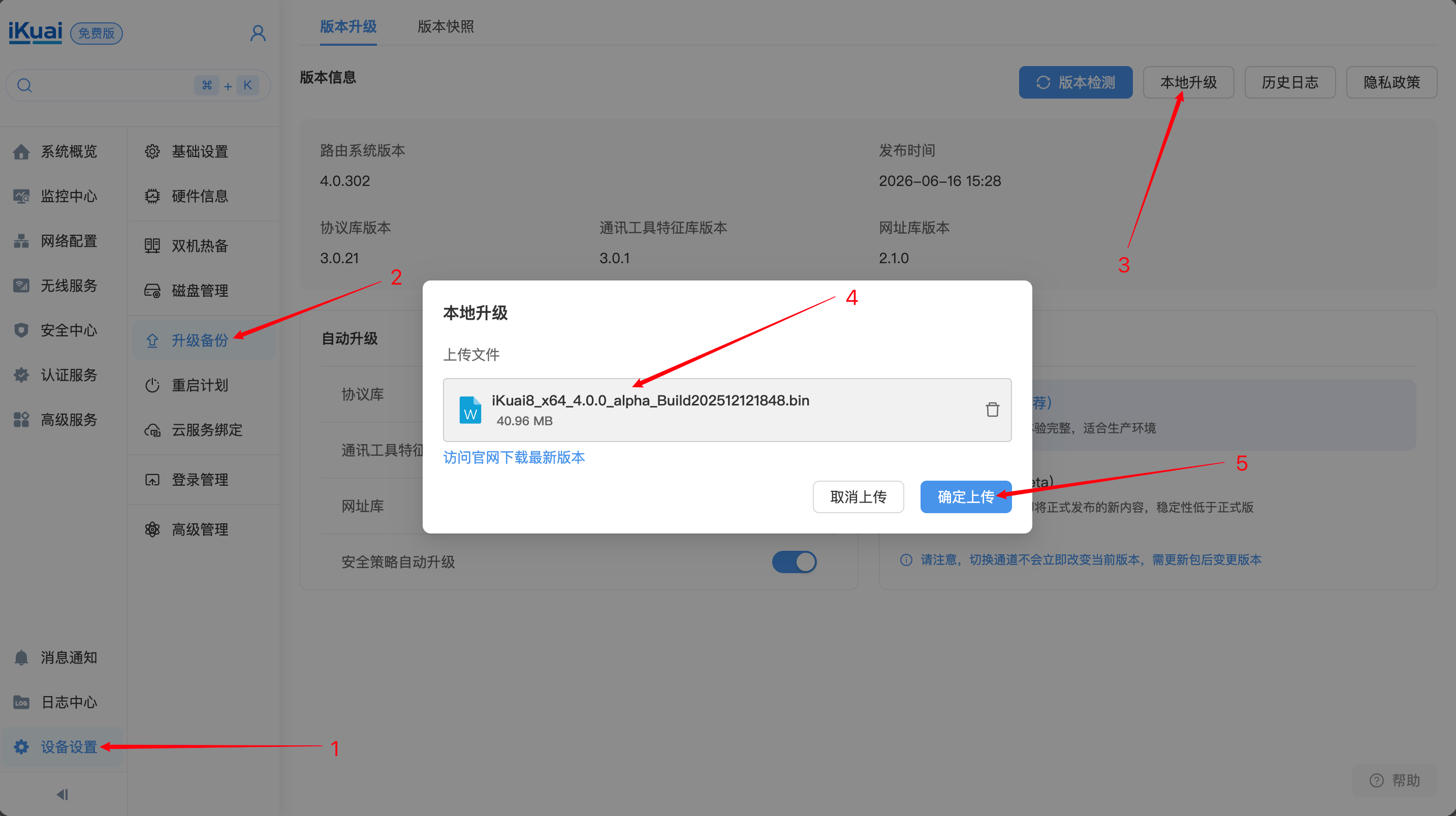Viewport: 1456px width, 816px height.
Task: Click the 帮助 help button
Action: [x=1395, y=781]
